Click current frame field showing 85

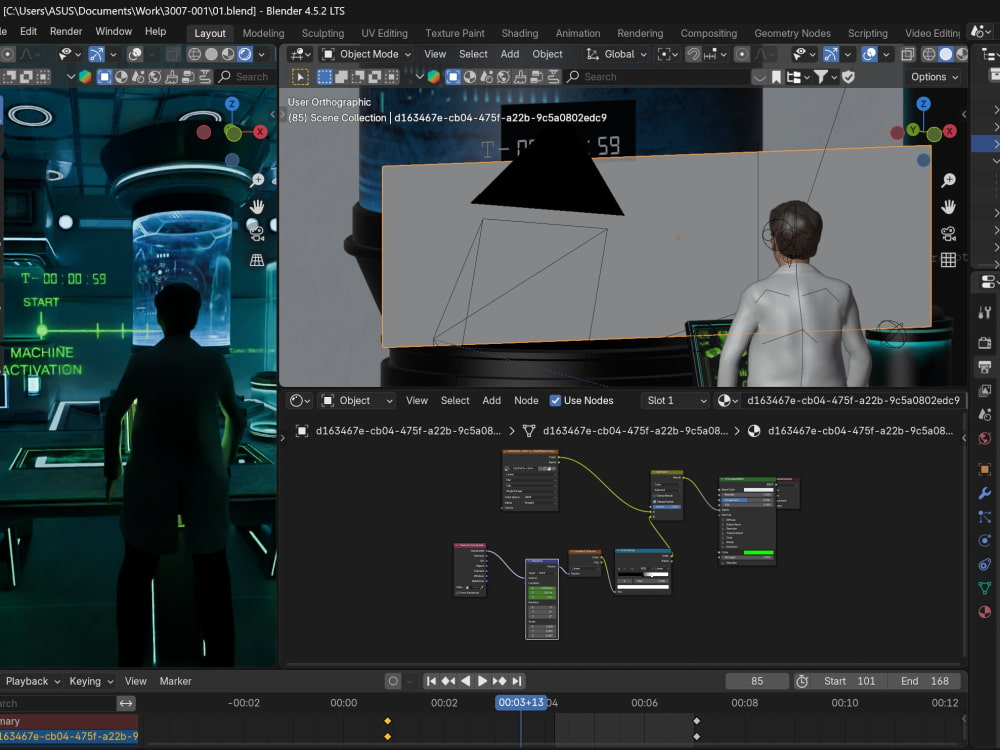pos(757,681)
